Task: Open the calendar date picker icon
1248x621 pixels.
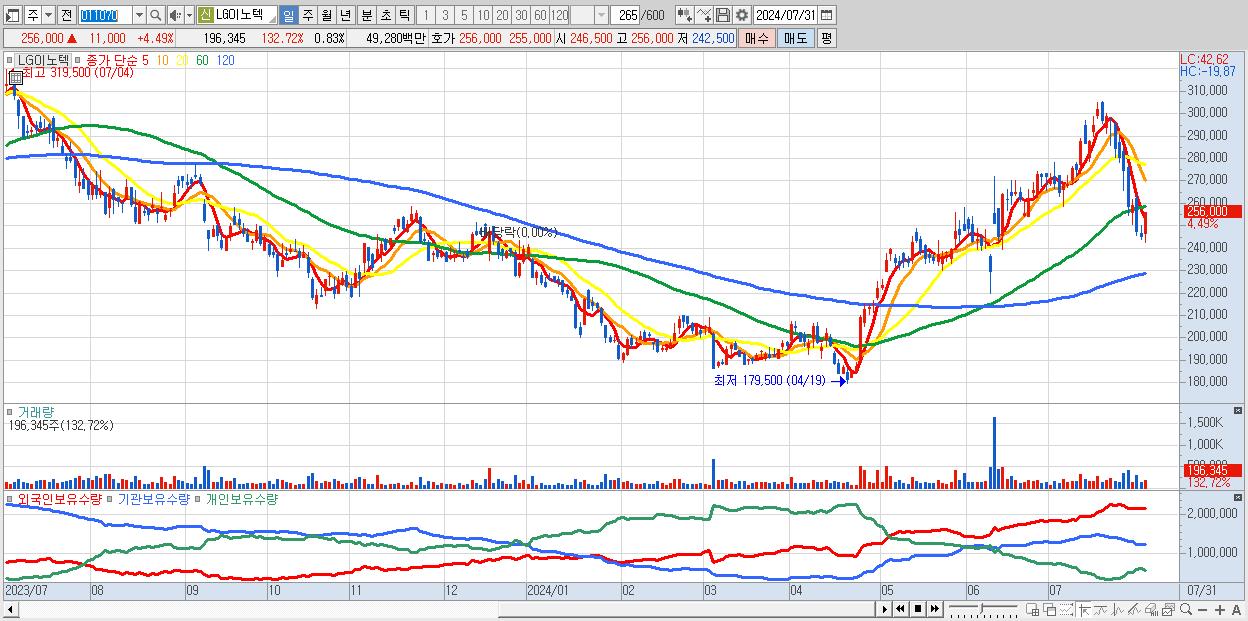Action: tap(826, 15)
